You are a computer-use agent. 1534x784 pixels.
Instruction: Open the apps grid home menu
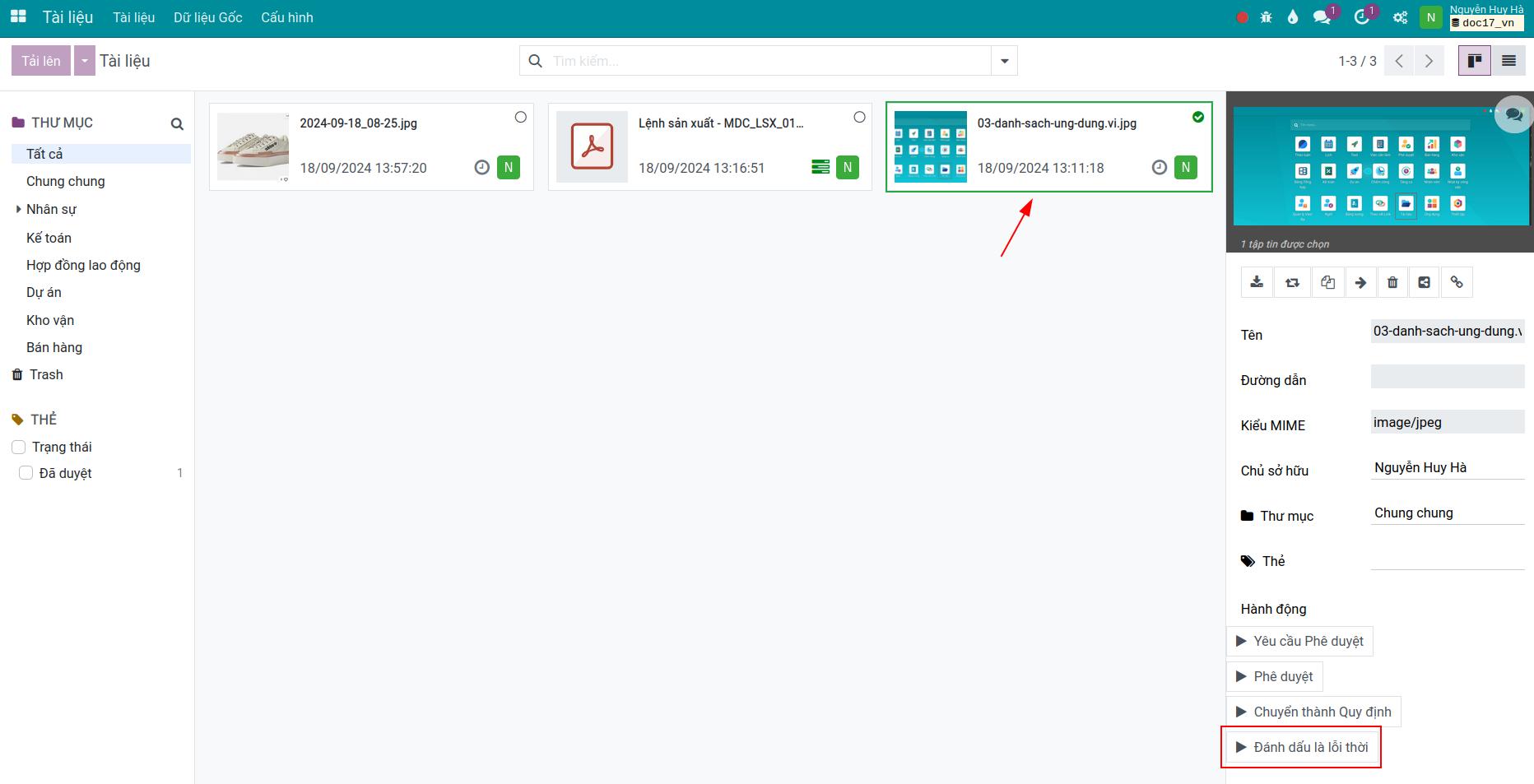(x=18, y=17)
